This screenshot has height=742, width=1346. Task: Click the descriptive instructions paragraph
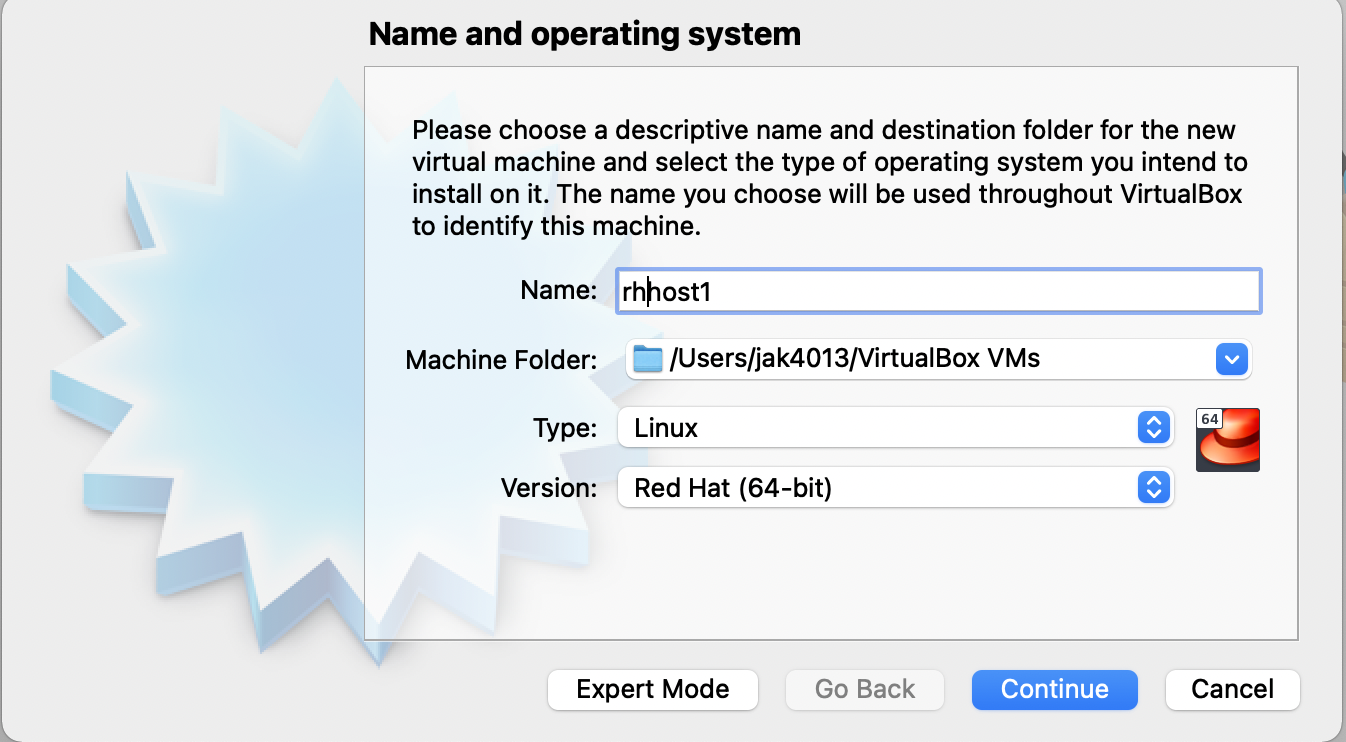click(x=830, y=178)
